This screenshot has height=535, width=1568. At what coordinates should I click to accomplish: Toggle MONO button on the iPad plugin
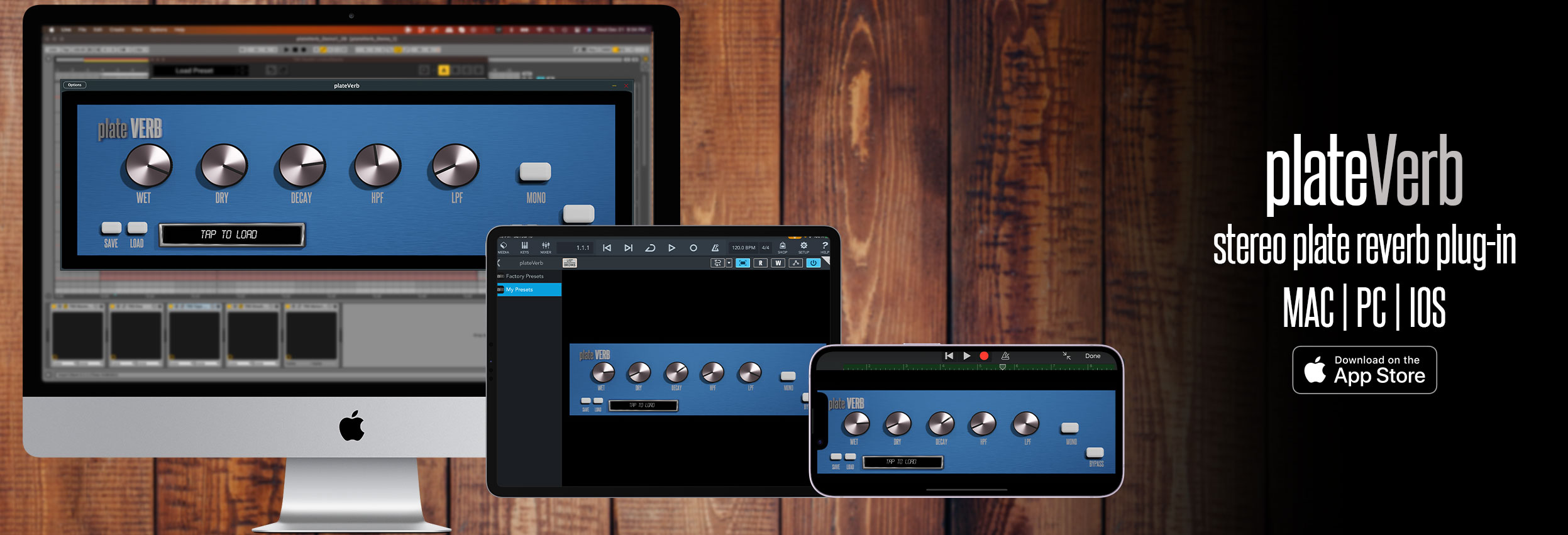(788, 376)
